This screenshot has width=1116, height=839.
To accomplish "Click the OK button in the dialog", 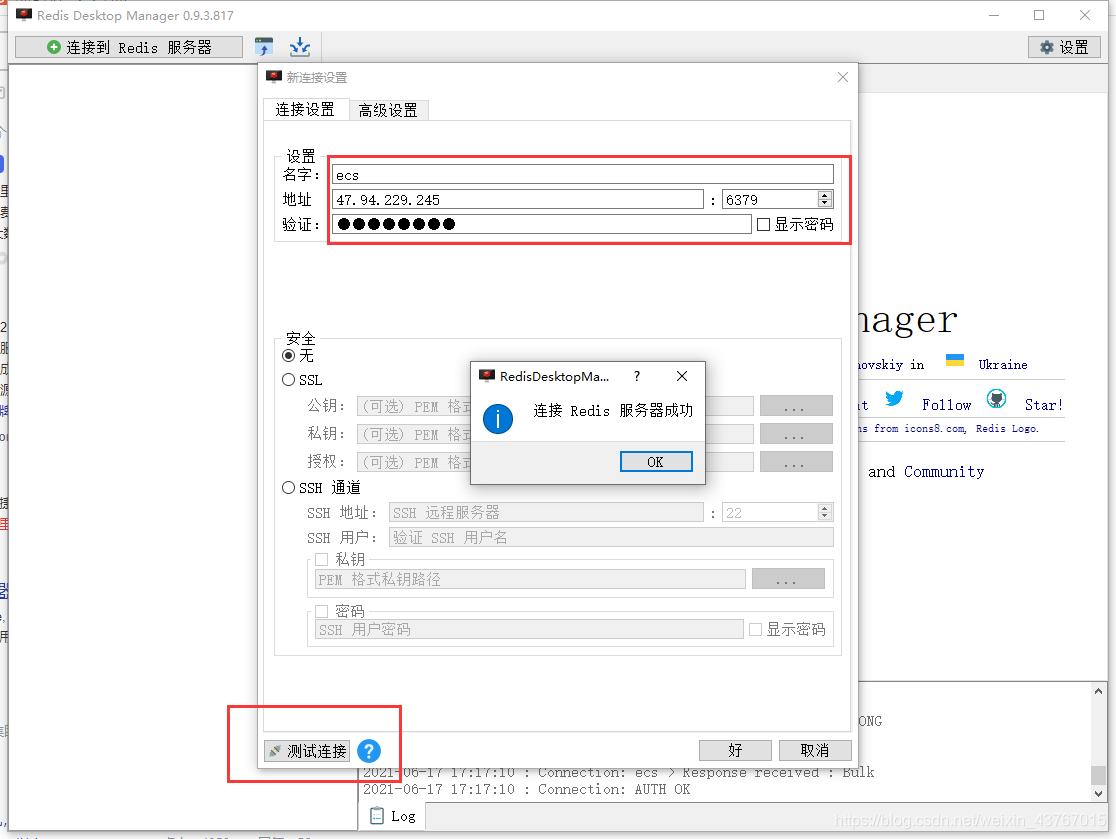I will pyautogui.click(x=656, y=461).
